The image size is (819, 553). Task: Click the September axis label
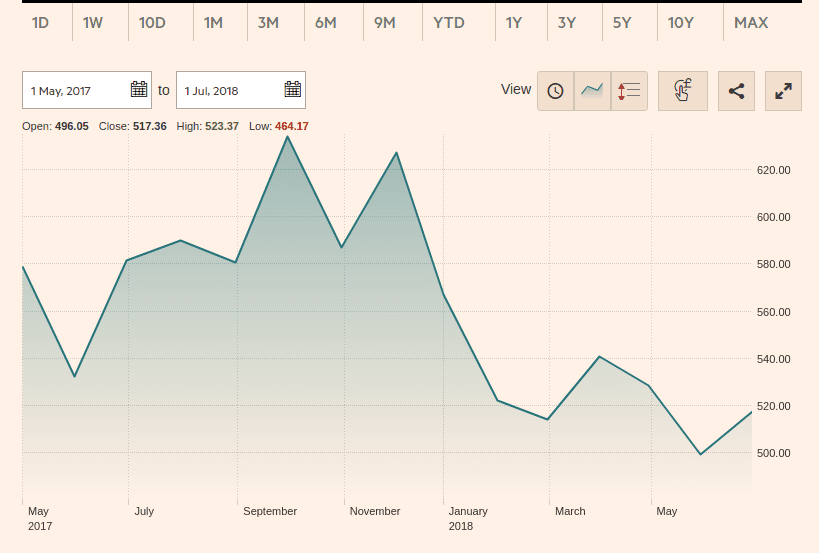(x=270, y=511)
